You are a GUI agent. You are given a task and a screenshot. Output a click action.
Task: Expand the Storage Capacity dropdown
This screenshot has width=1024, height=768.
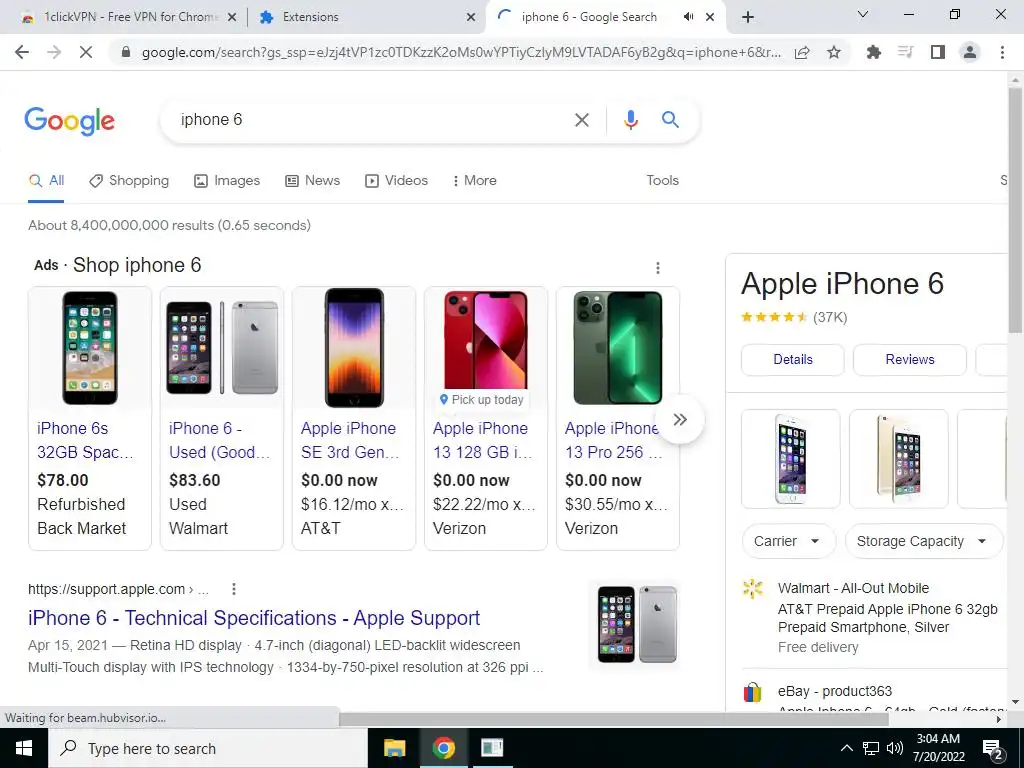point(923,541)
